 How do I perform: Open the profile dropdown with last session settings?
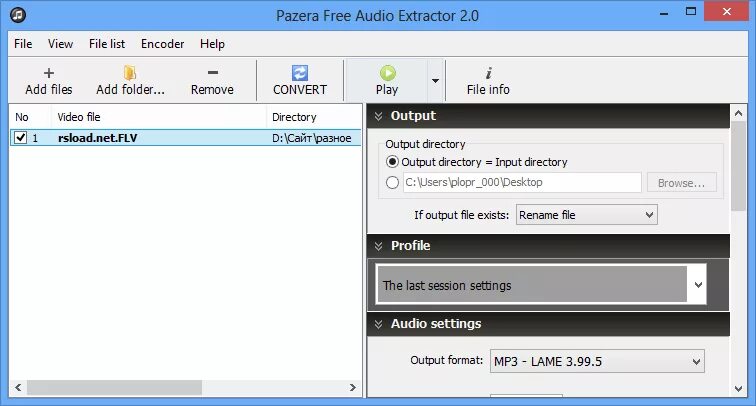click(541, 285)
